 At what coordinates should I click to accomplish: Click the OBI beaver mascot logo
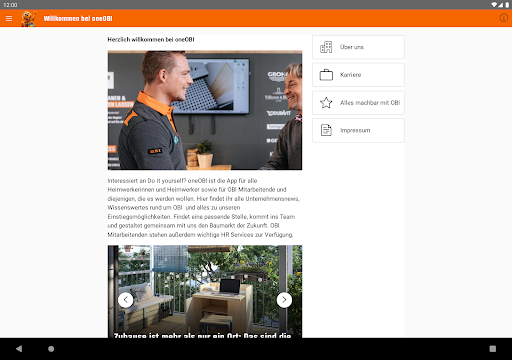click(x=28, y=18)
